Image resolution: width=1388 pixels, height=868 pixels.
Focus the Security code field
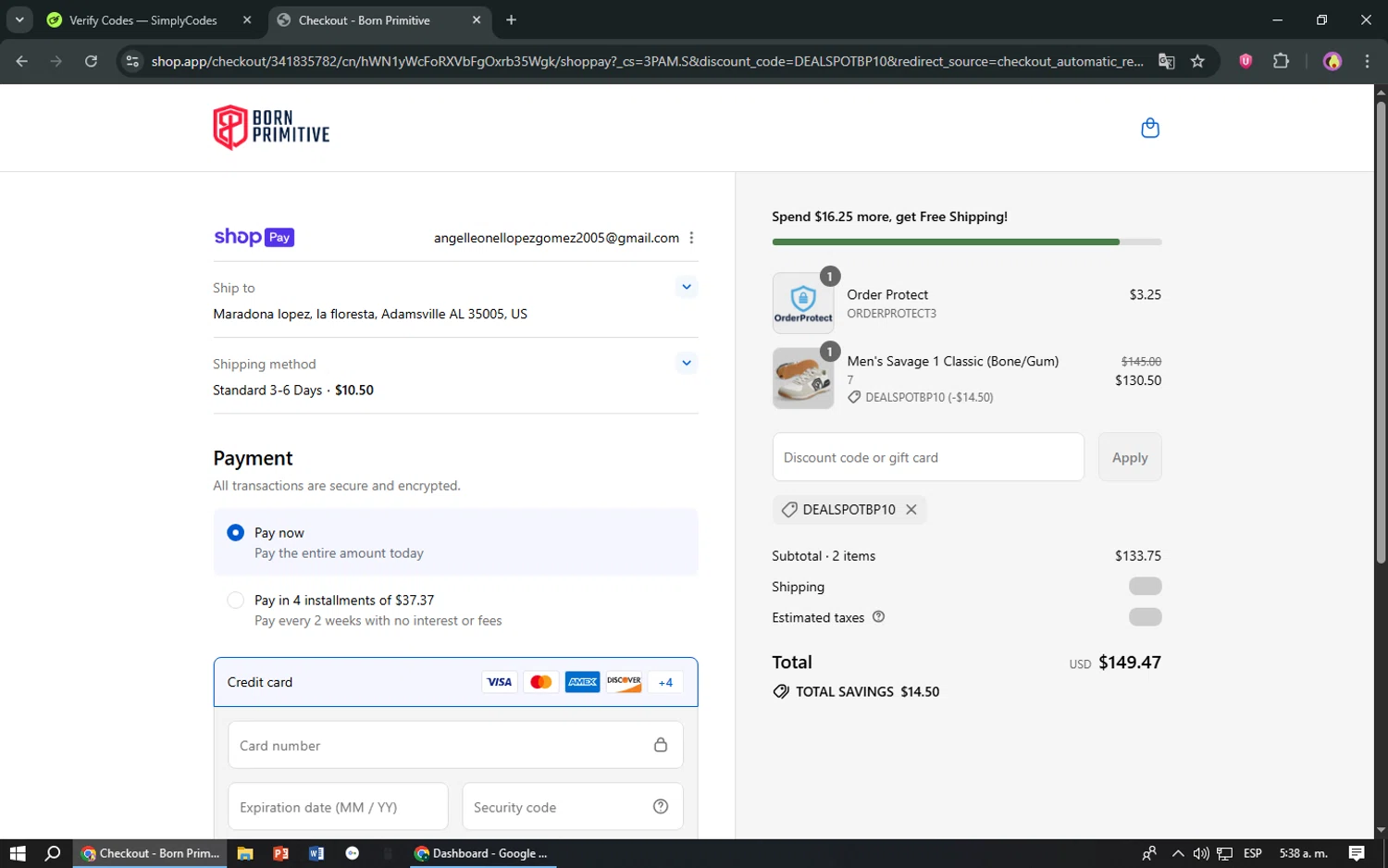573,806
